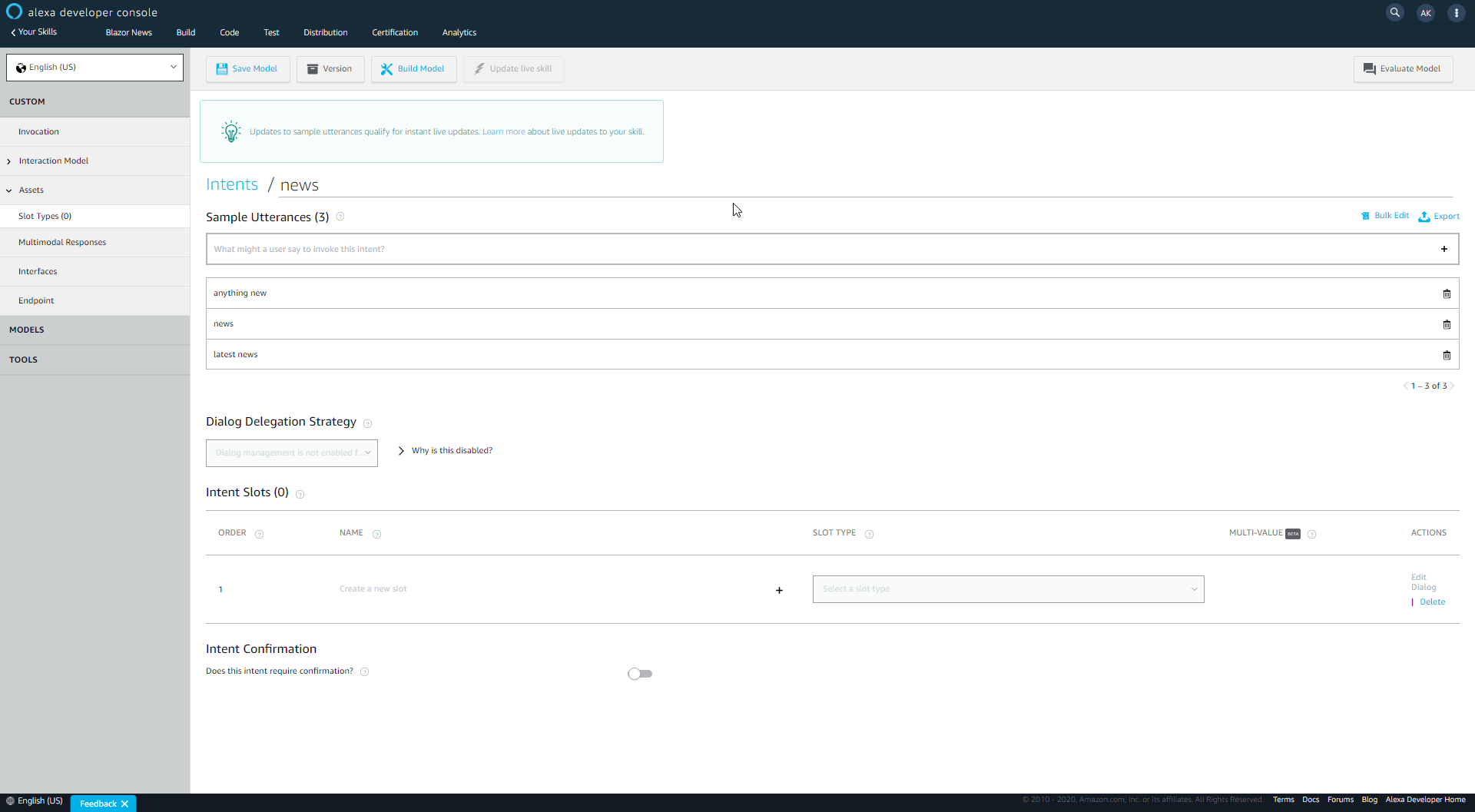Open SLOT TYPE column help icon
Viewport: 1475px width, 812px height.
(869, 534)
